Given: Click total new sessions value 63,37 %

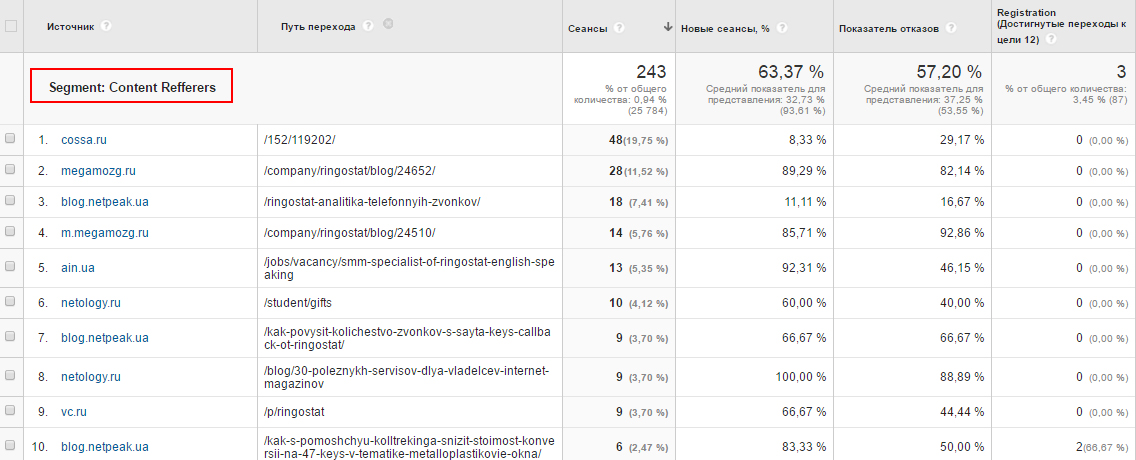Looking at the screenshot, I should pyautogui.click(x=791, y=72).
